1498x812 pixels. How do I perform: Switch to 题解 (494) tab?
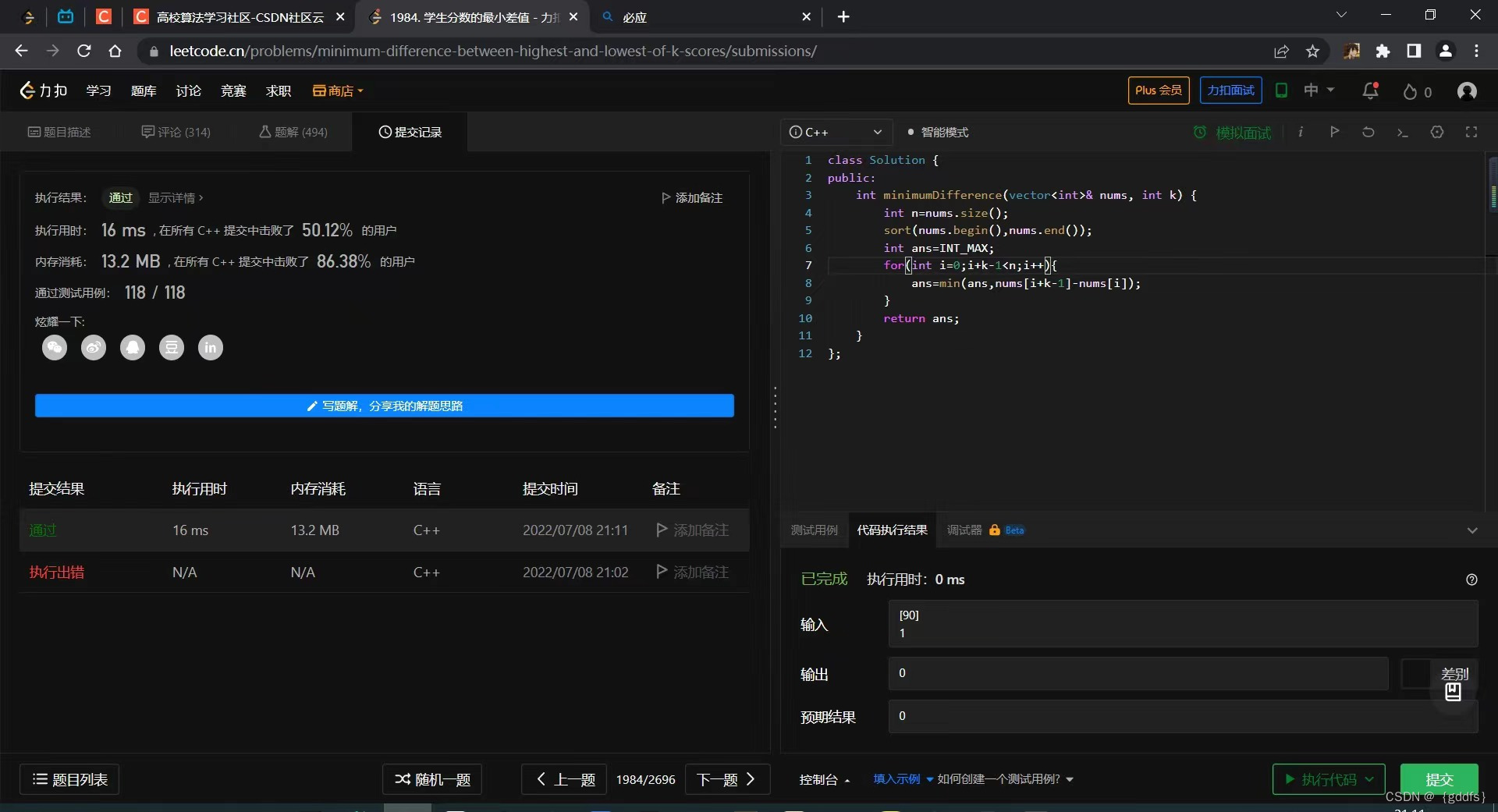pyautogui.click(x=293, y=133)
